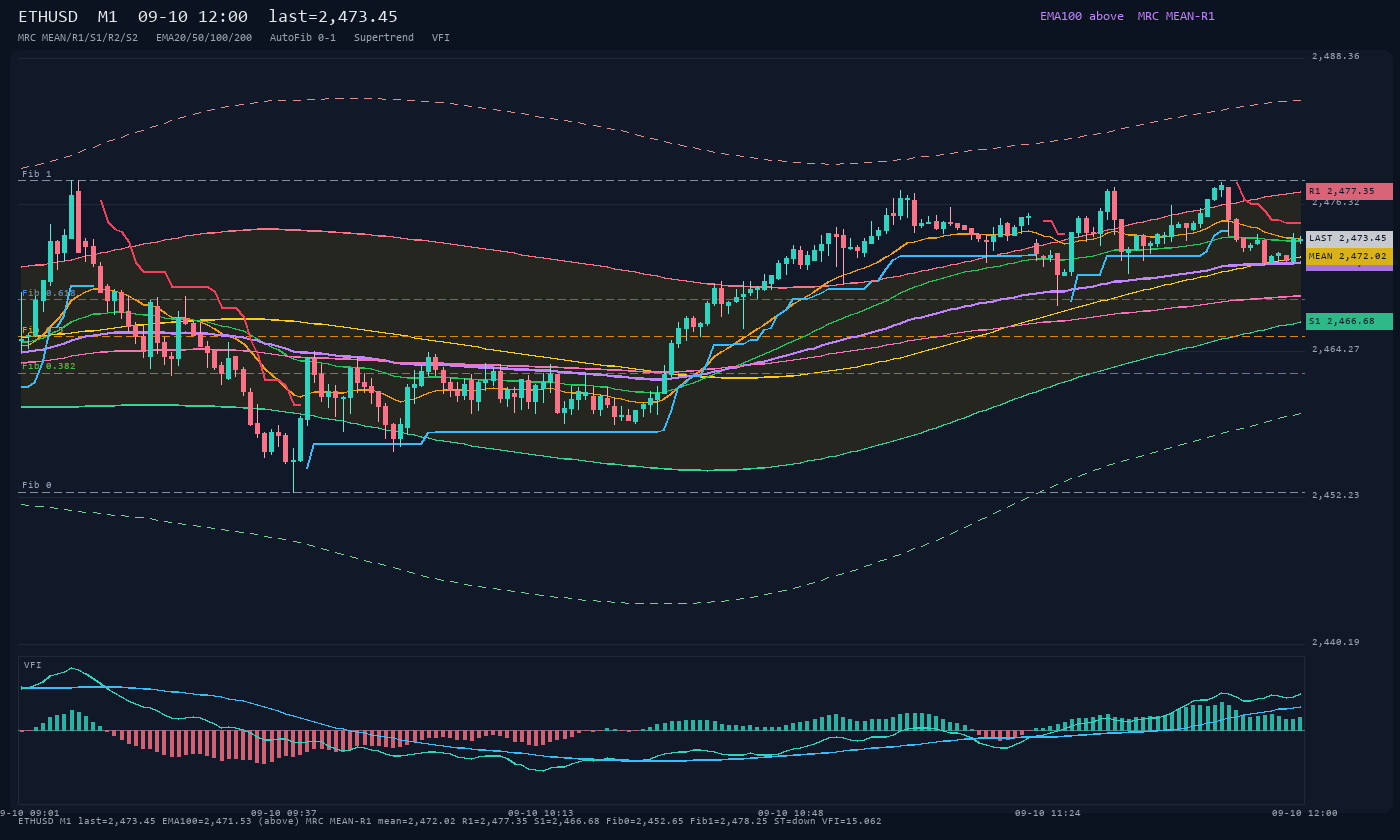Click the 09-10 11:24 time axis label
The height and width of the screenshot is (840, 1400).
pos(1048,813)
